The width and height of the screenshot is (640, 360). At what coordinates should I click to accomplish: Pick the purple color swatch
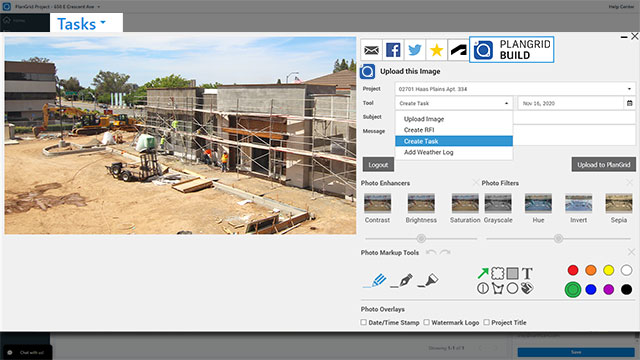(609, 289)
